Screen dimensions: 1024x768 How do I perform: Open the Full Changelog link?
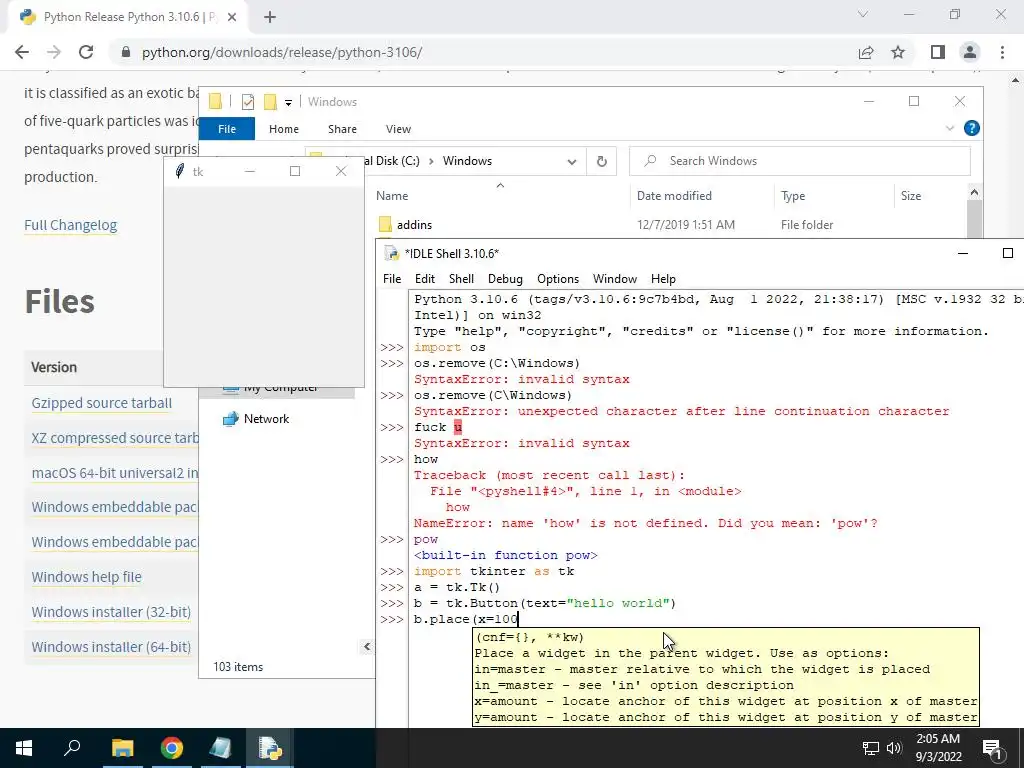71,225
